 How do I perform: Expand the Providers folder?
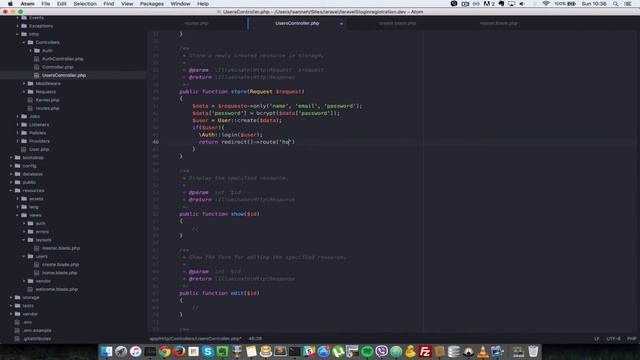17,141
